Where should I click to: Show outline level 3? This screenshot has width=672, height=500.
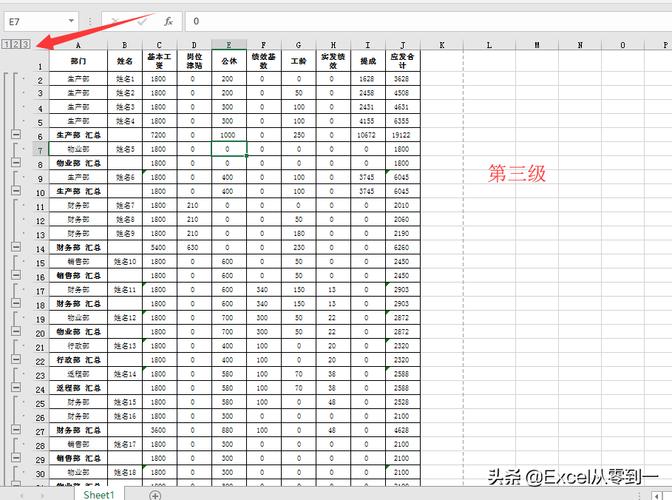[25, 44]
